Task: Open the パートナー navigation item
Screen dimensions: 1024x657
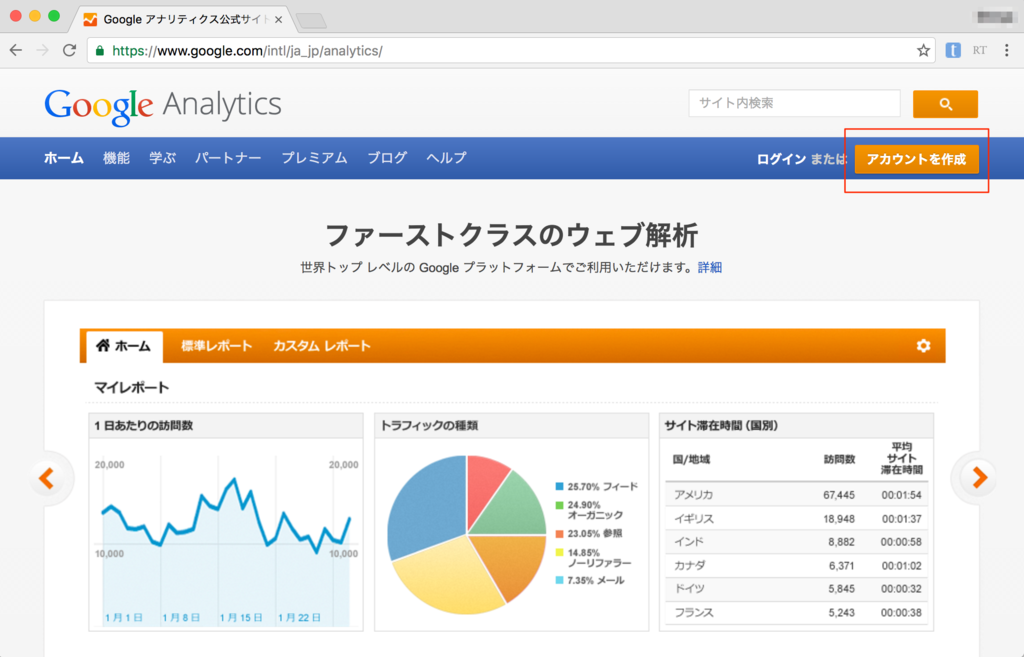Action: tap(228, 158)
